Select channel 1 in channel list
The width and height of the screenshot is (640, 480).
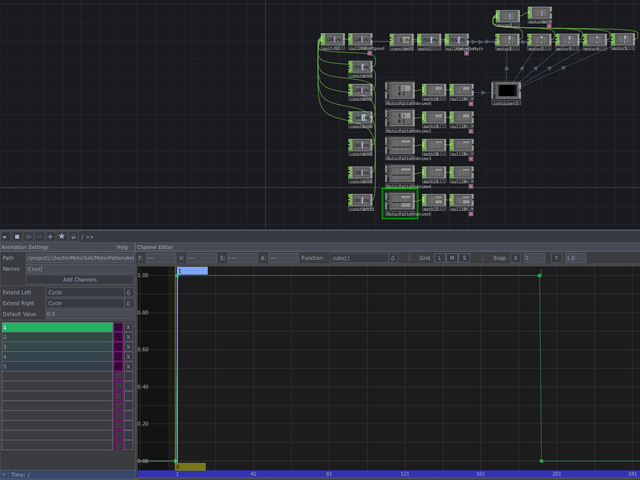[57, 327]
